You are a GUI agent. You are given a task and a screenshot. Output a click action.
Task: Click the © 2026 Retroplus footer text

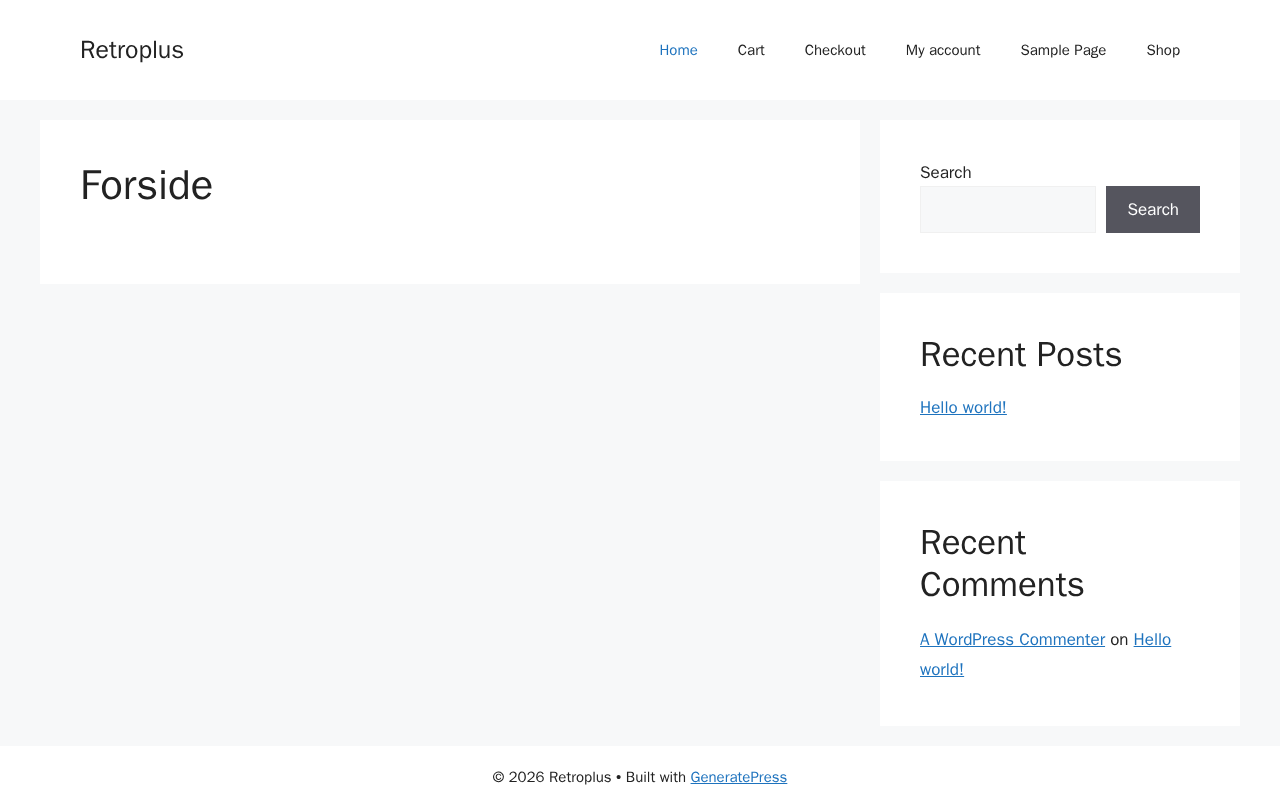click(551, 777)
